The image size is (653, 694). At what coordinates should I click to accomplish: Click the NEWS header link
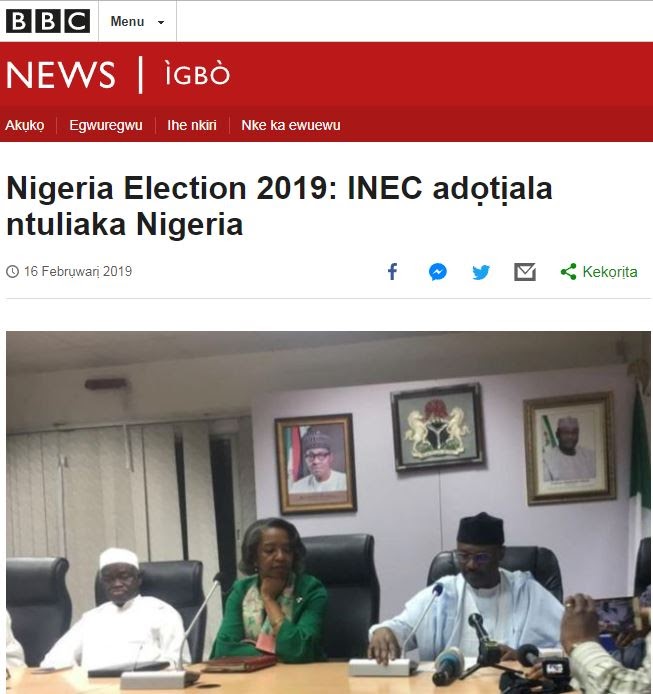(x=61, y=75)
